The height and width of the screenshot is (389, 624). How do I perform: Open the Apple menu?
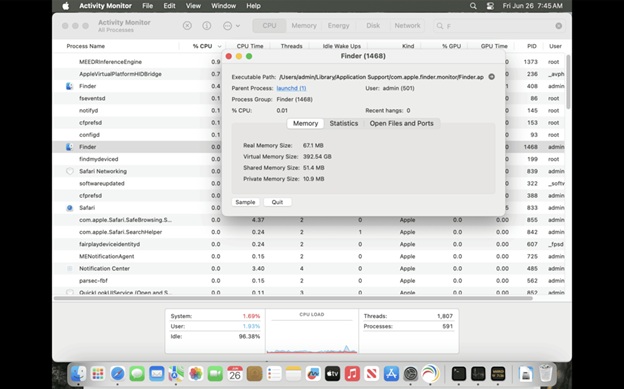coord(66,6)
